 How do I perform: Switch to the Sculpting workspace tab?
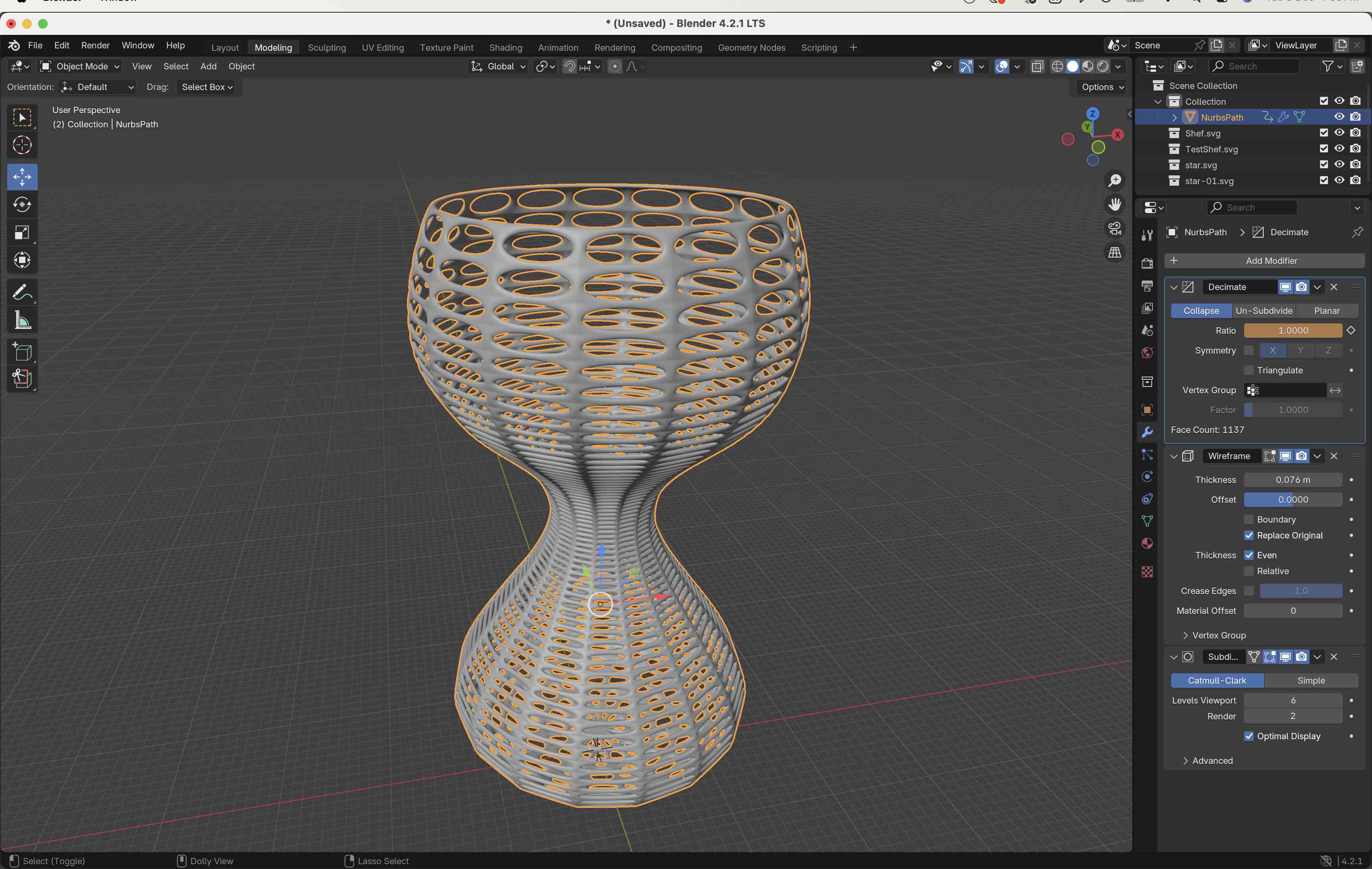327,48
